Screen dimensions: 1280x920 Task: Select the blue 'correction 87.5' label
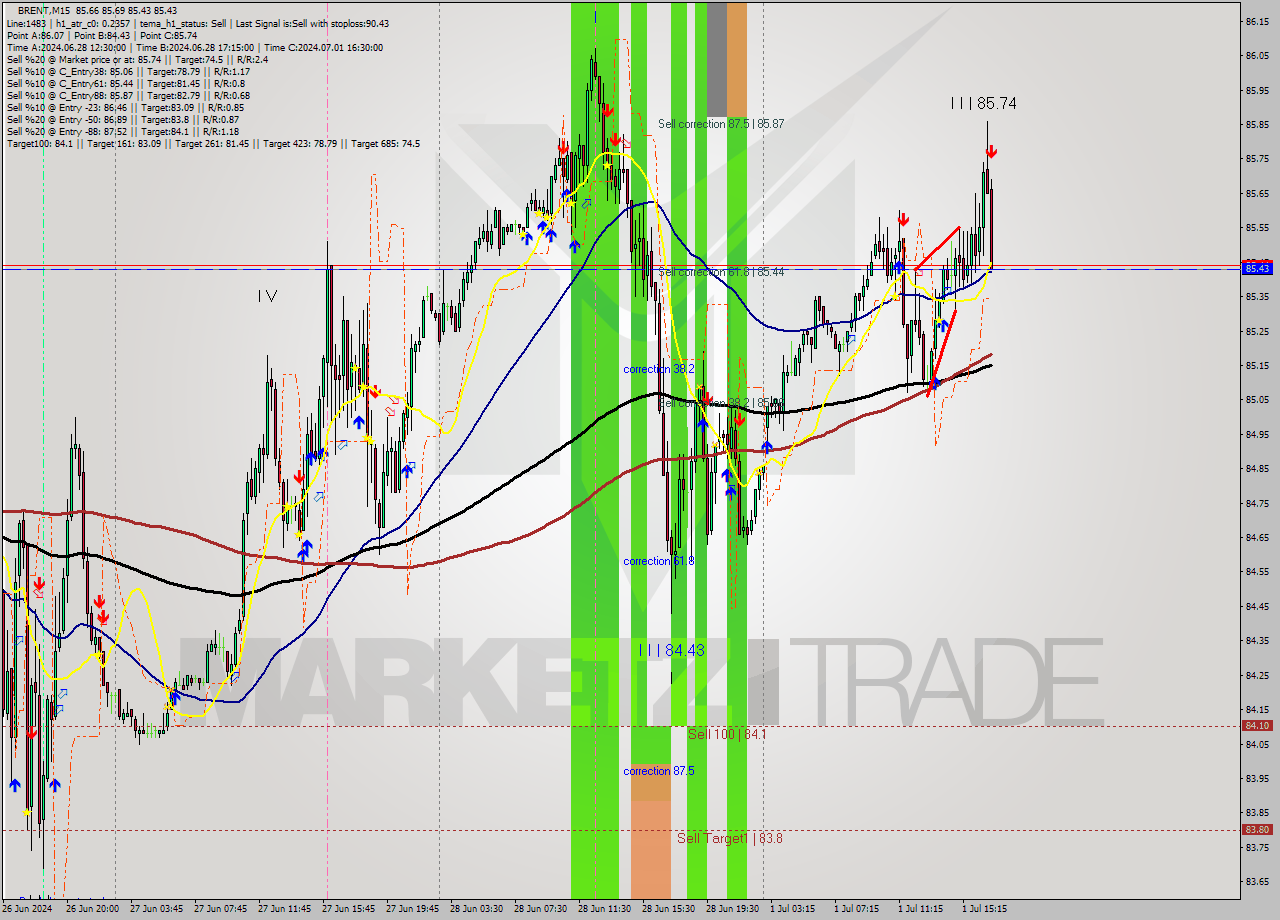[659, 771]
